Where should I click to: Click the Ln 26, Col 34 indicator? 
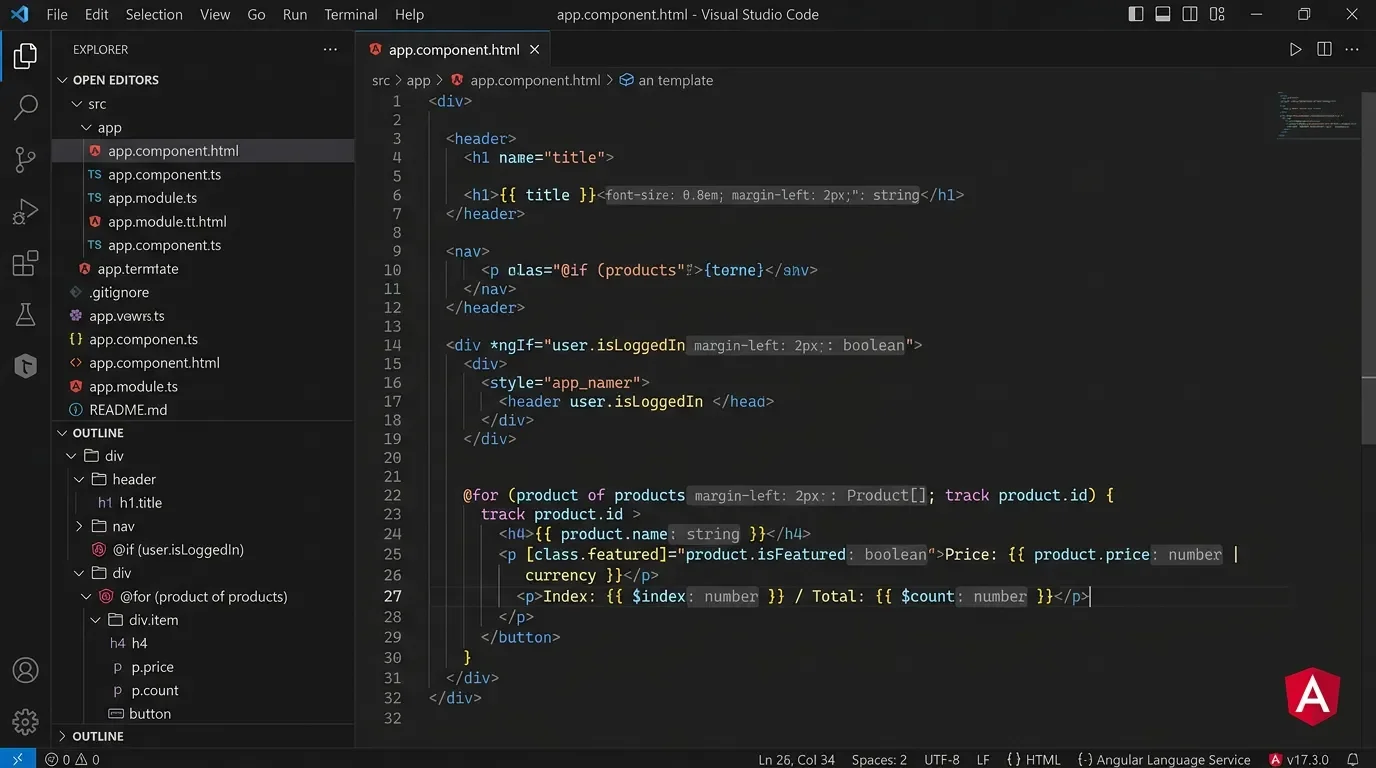[x=796, y=759]
